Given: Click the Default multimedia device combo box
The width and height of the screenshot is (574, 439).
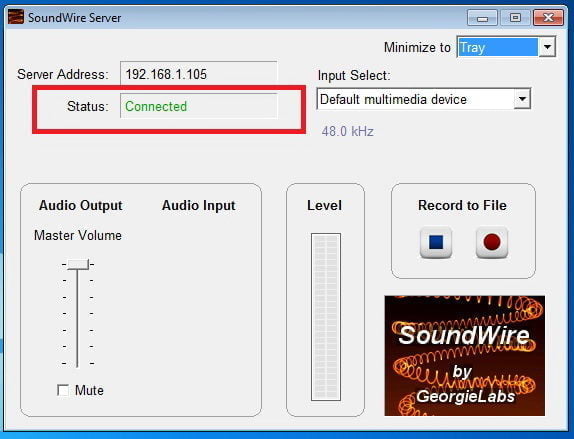Looking at the screenshot, I should (424, 99).
